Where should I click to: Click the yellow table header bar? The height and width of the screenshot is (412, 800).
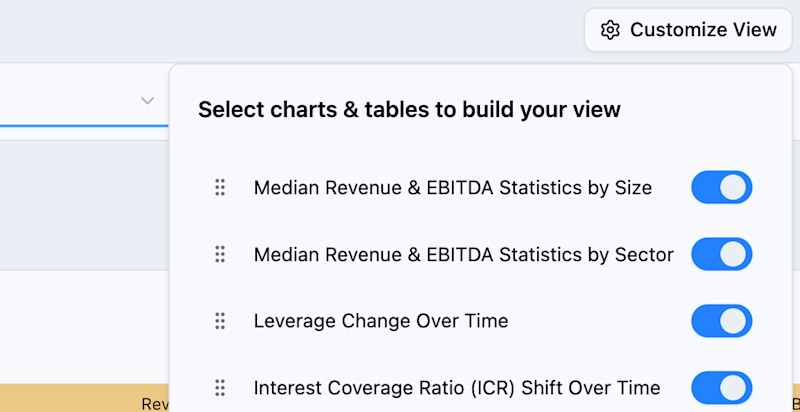click(x=84, y=398)
